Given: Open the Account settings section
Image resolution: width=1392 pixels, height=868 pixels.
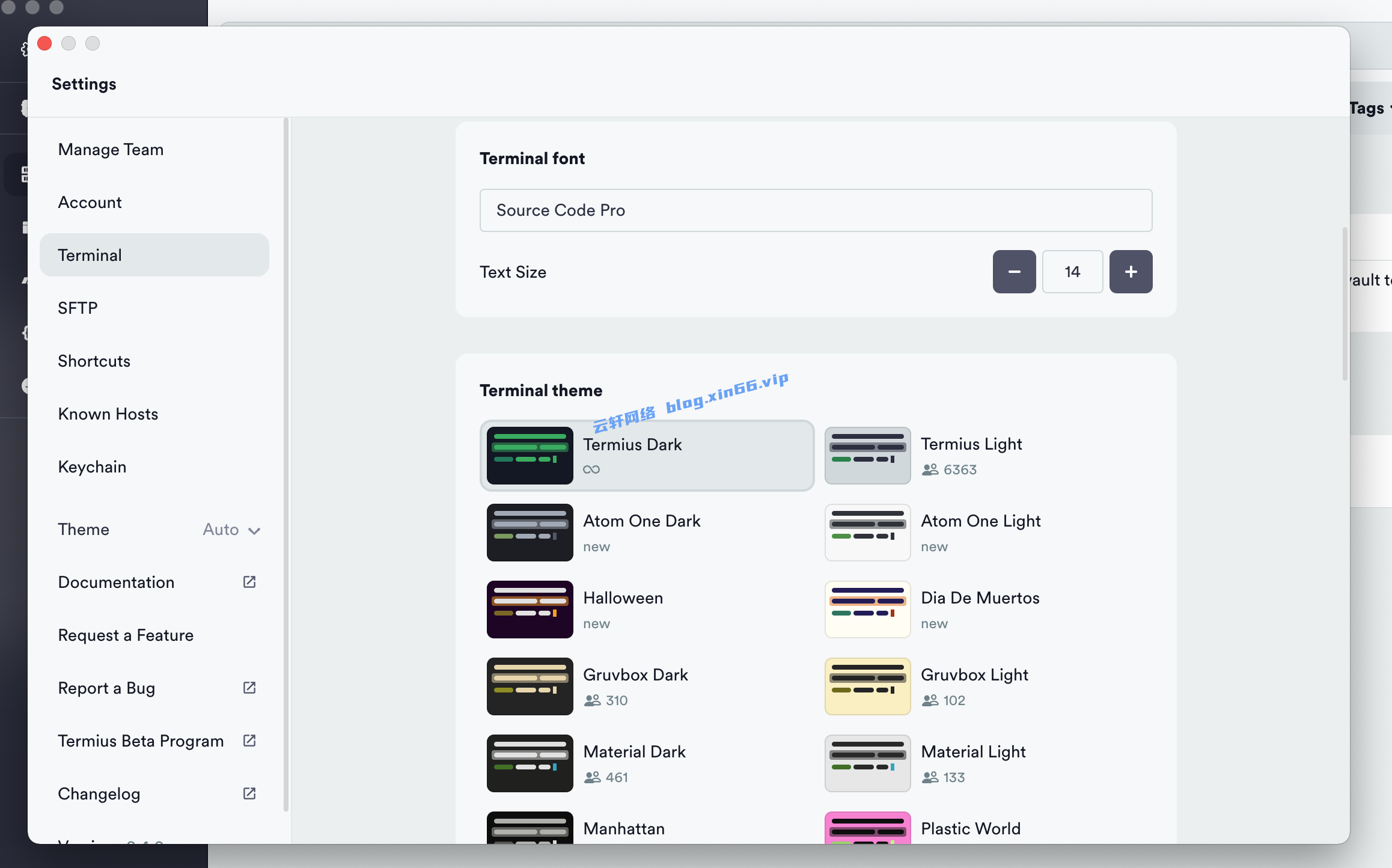Looking at the screenshot, I should point(154,202).
